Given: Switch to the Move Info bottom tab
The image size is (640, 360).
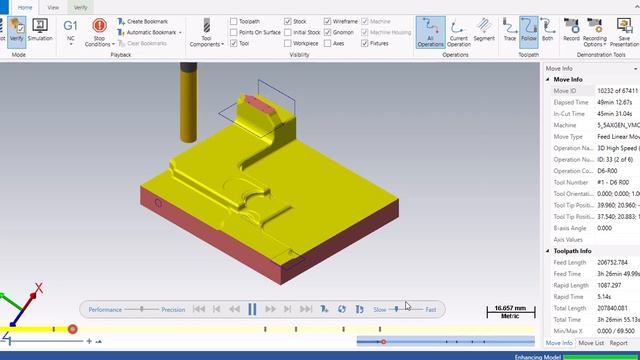Looking at the screenshot, I should (x=559, y=343).
